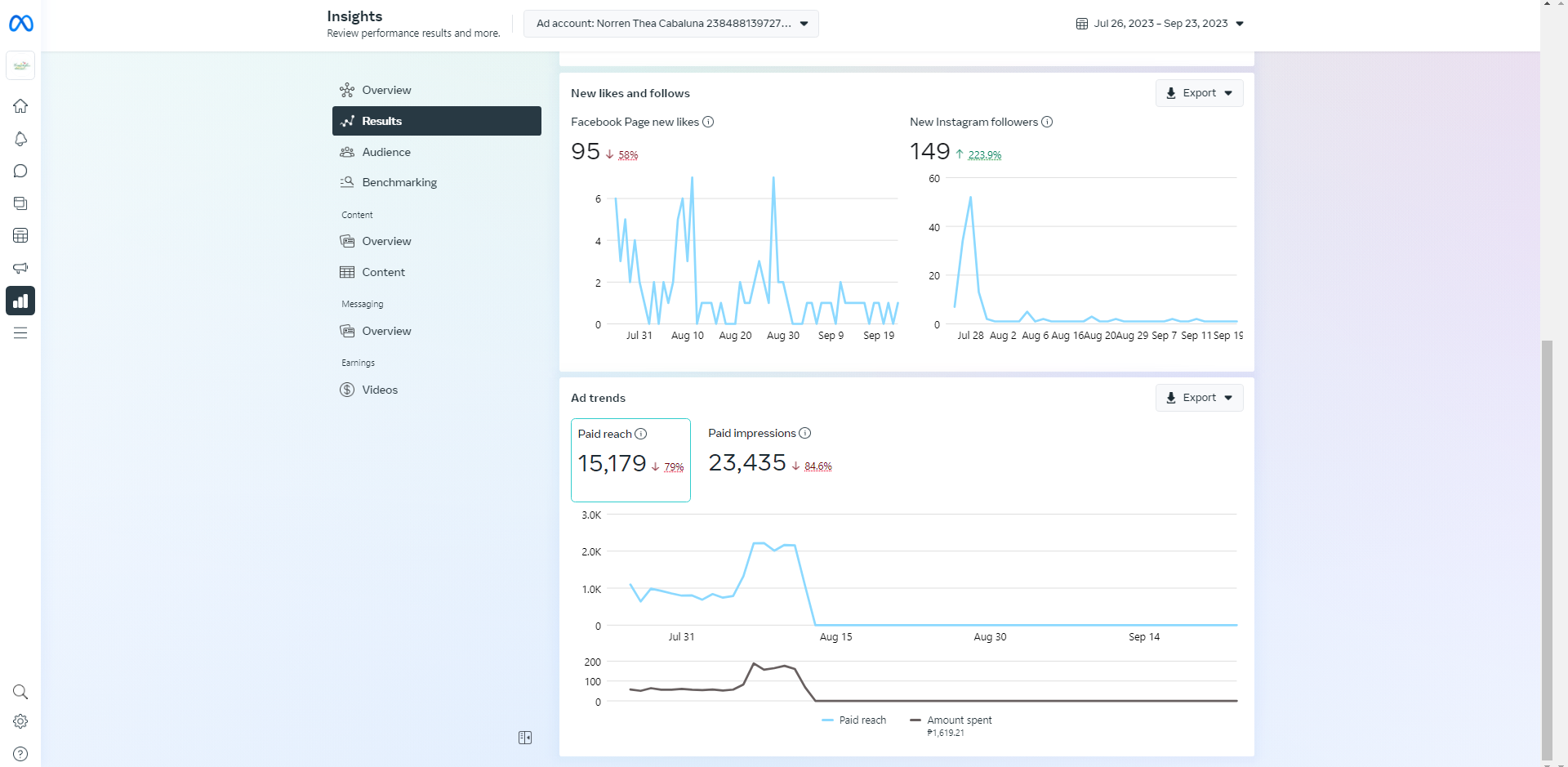Select the Paid reach metric card

coord(630,460)
